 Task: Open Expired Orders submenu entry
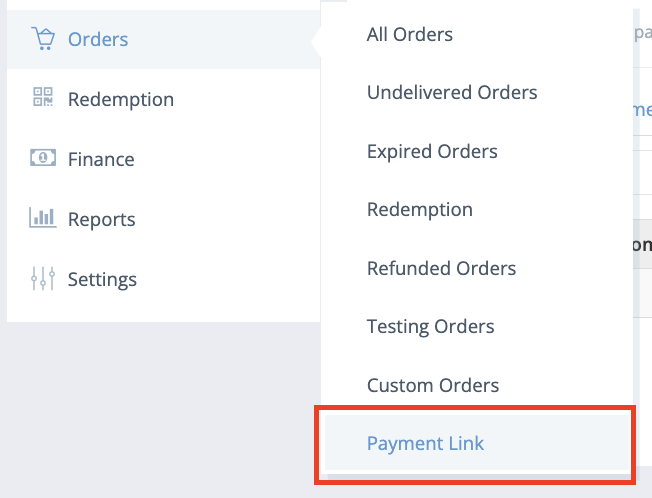432,151
